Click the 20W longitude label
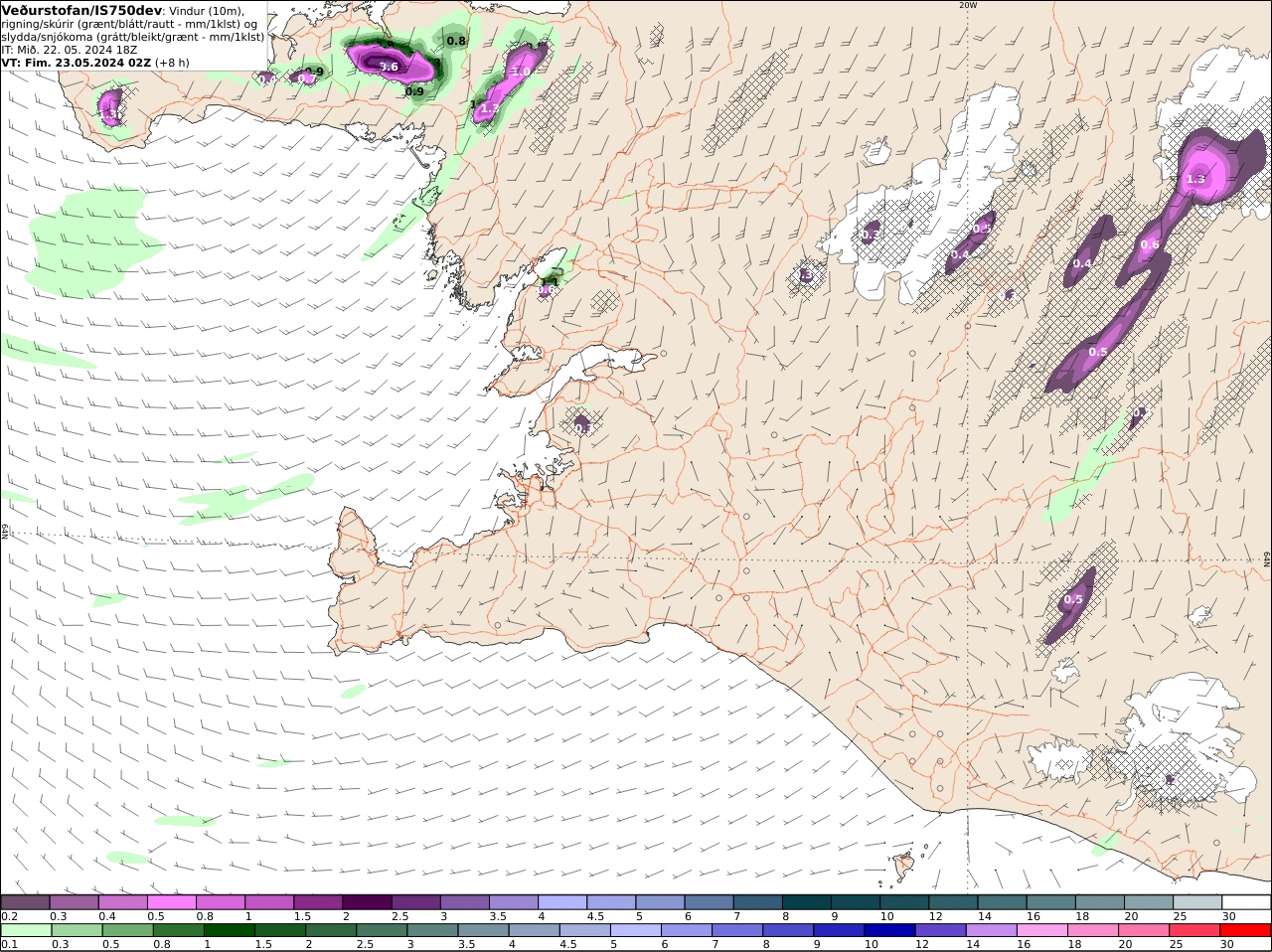 [x=968, y=5]
